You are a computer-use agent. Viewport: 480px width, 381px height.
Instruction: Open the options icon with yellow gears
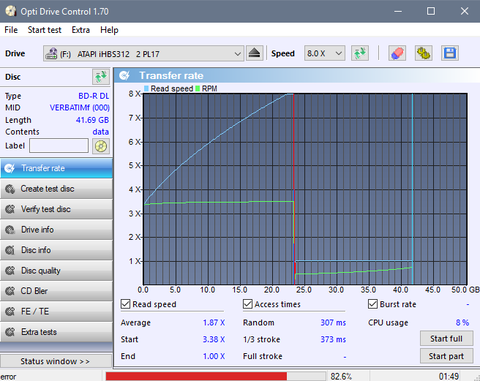(424, 53)
